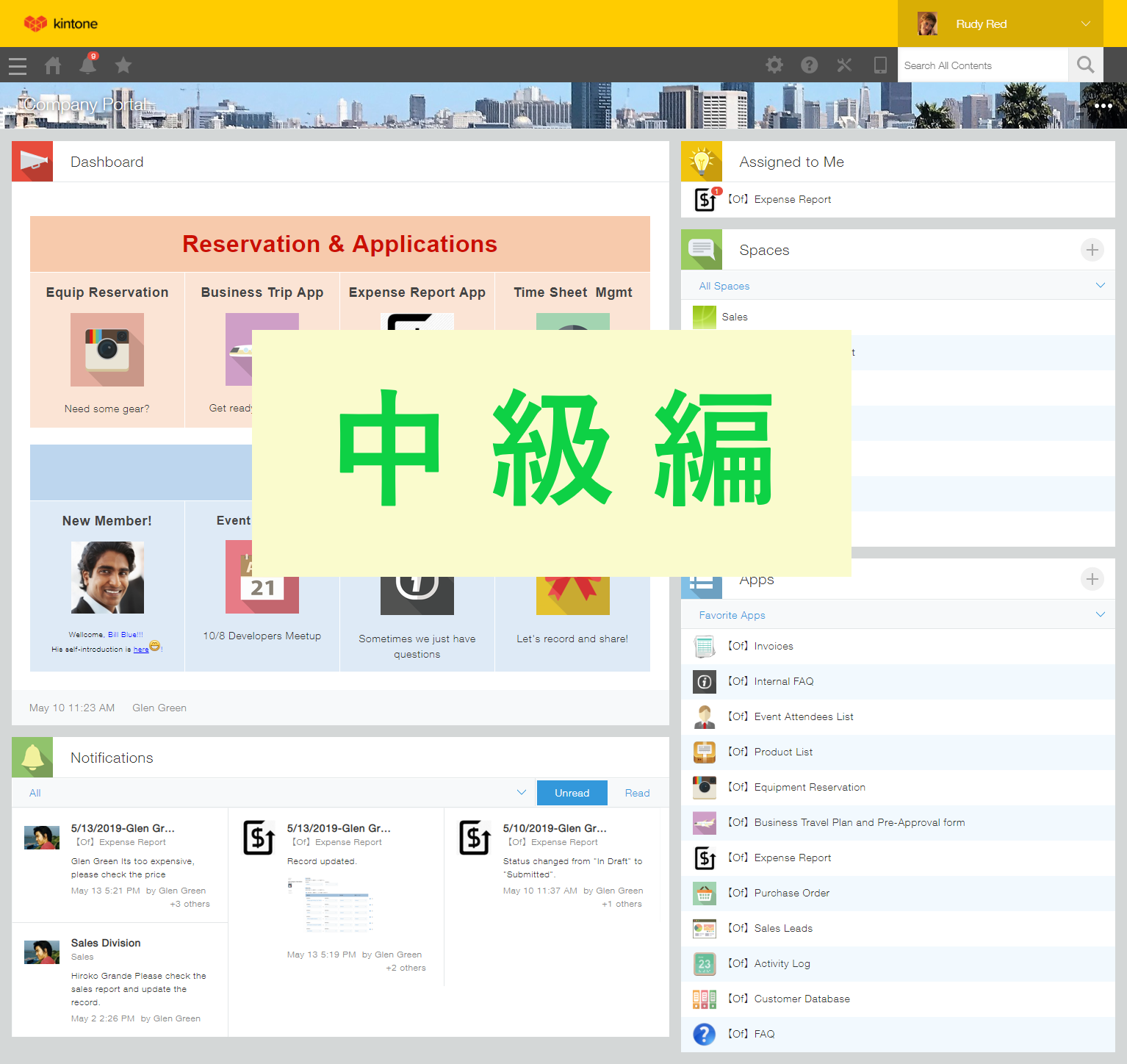Viewport: 1127px width, 1064px height.
Task: Open portal options three-dot menu
Action: tap(1103, 106)
